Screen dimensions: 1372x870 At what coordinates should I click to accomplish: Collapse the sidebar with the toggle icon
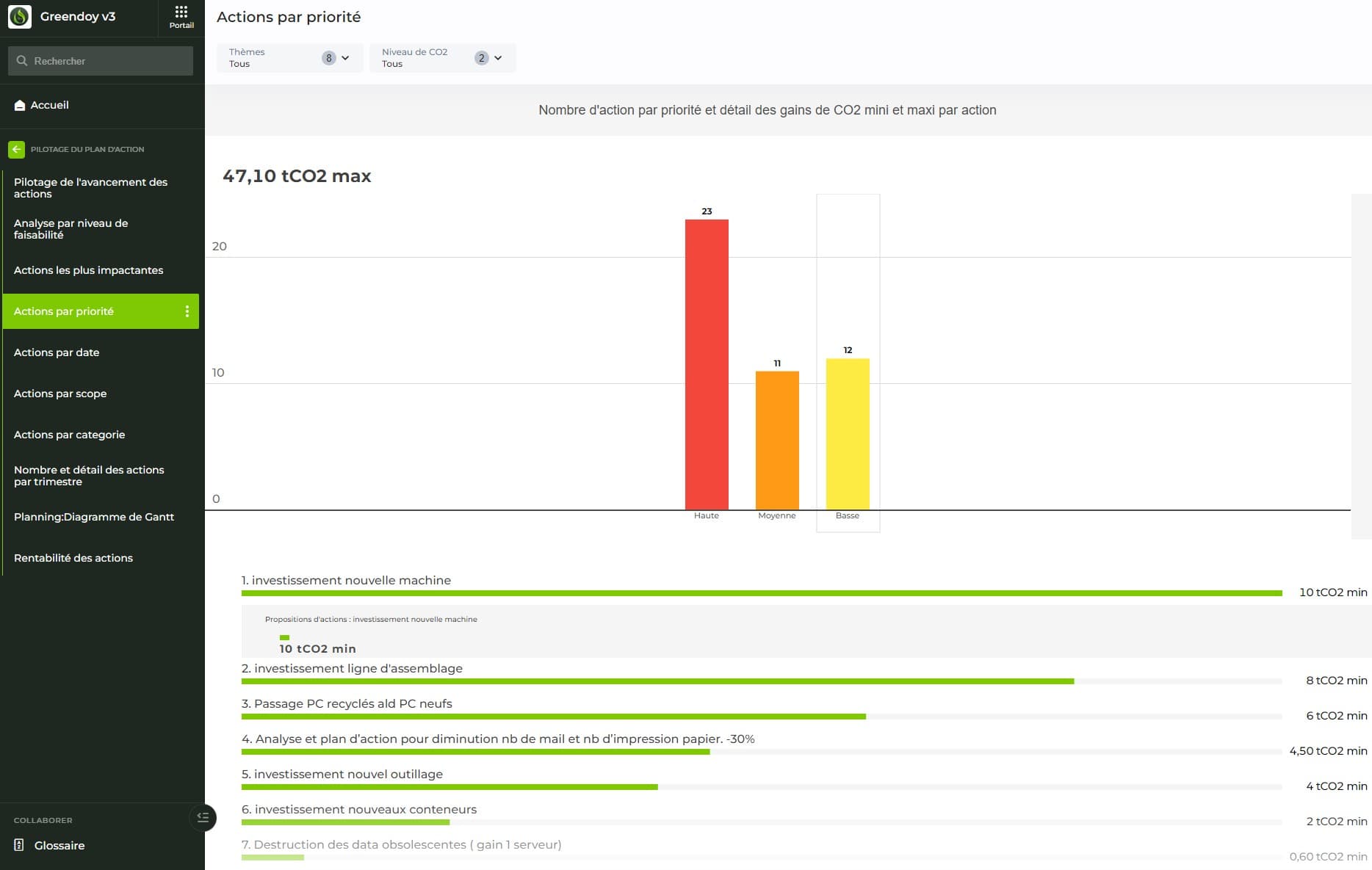203,817
